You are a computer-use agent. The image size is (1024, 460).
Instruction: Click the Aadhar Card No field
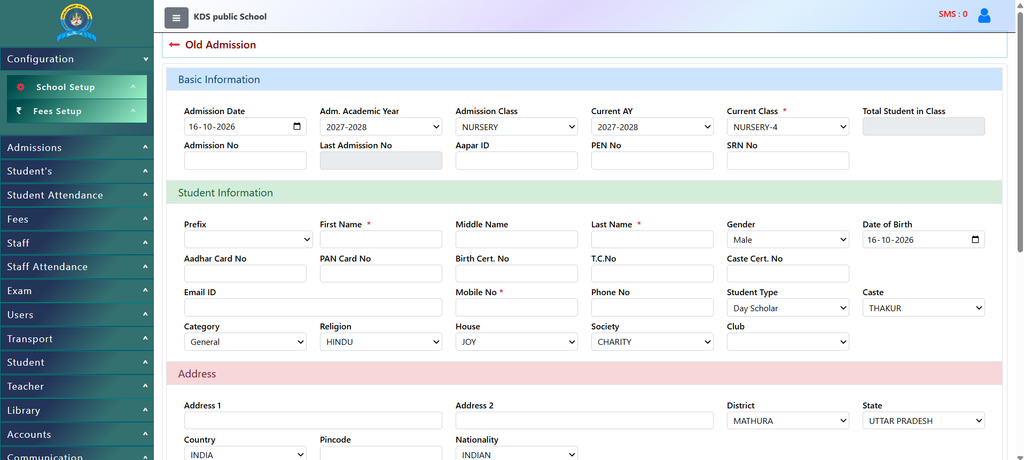coord(246,274)
